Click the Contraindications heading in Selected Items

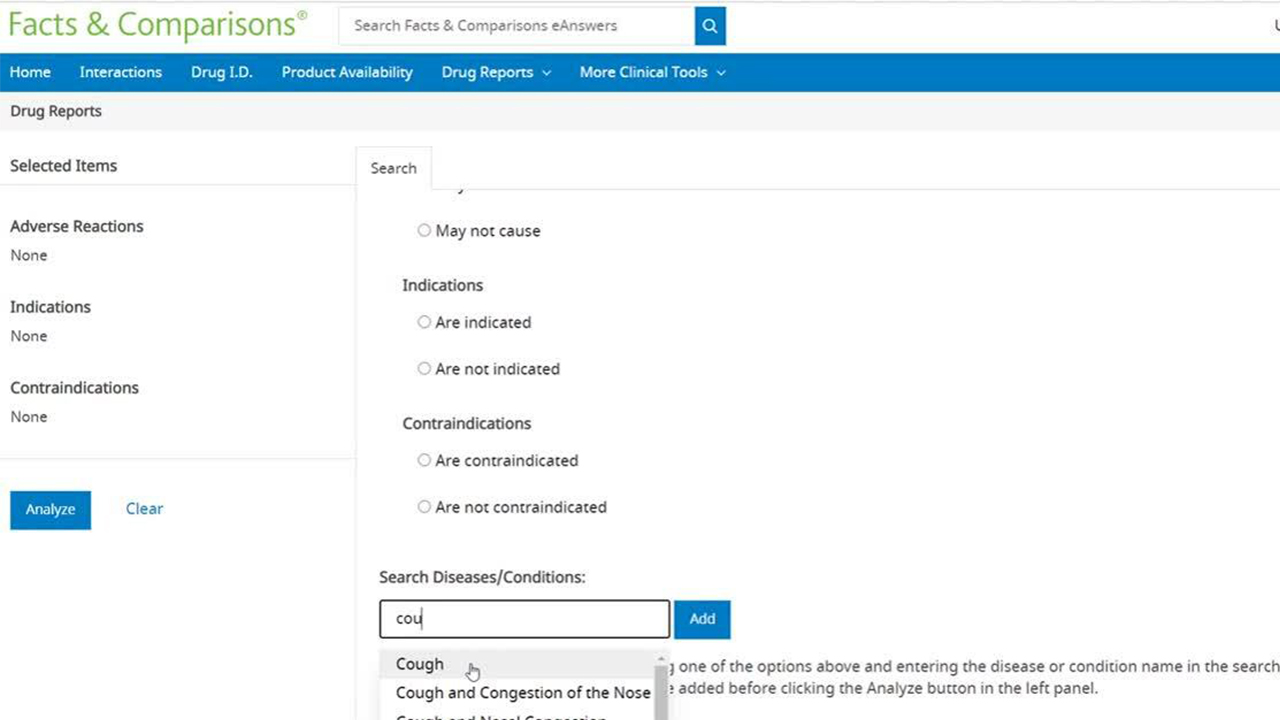point(75,388)
